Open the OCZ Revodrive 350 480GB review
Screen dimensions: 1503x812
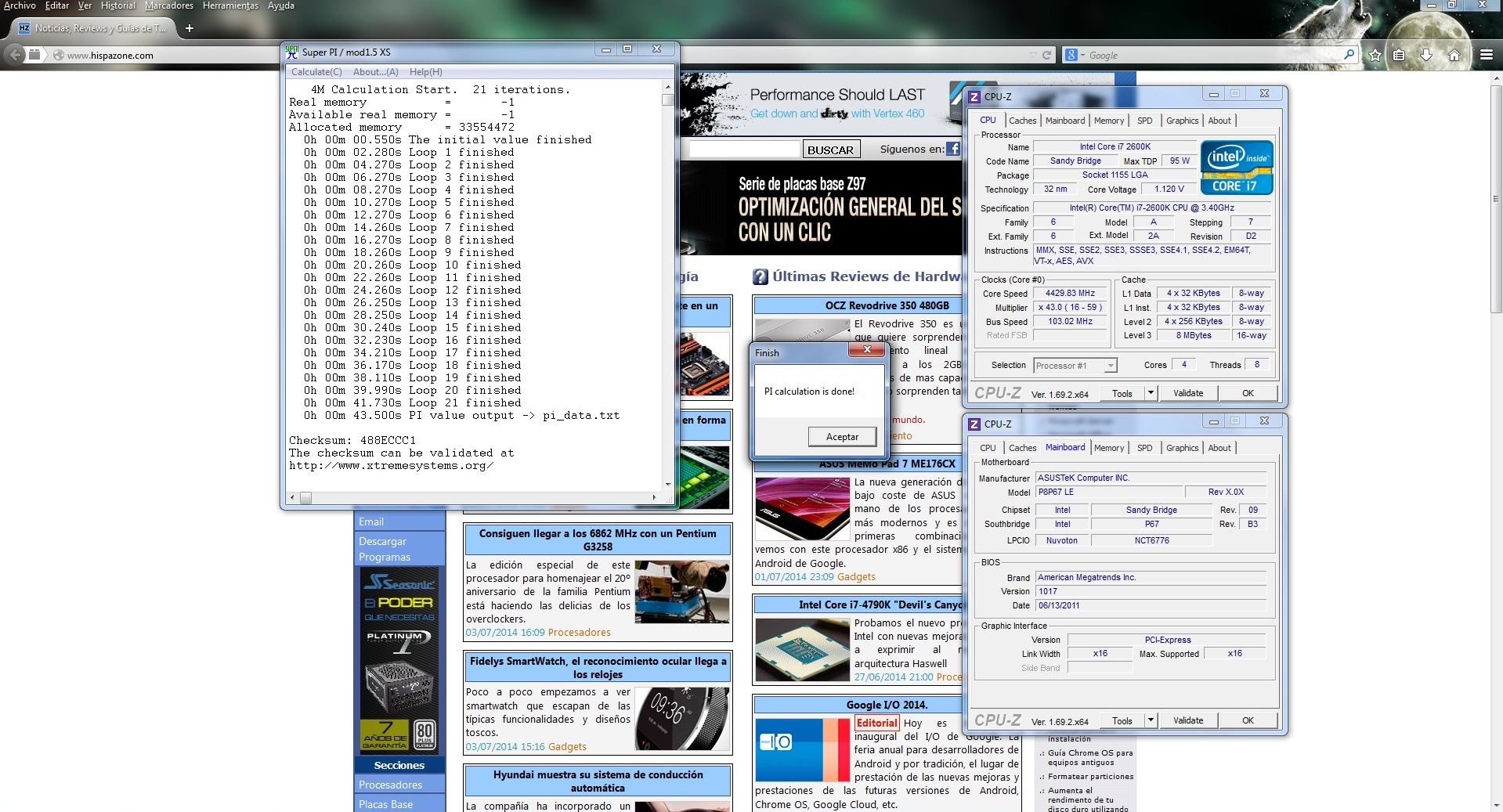(887, 305)
